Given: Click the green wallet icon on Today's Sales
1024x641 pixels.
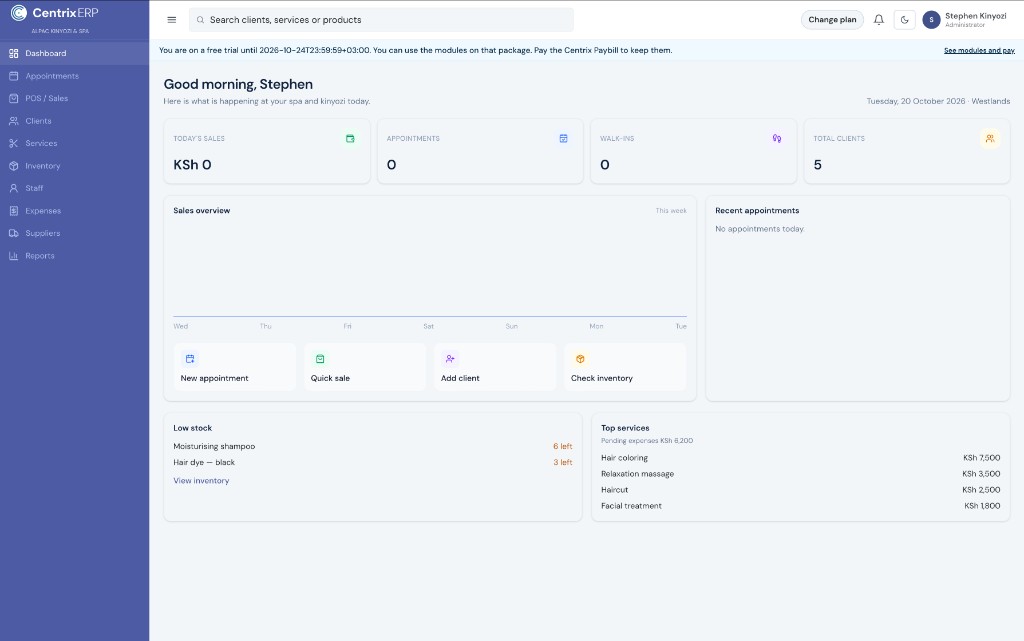Looking at the screenshot, I should tap(350, 138).
